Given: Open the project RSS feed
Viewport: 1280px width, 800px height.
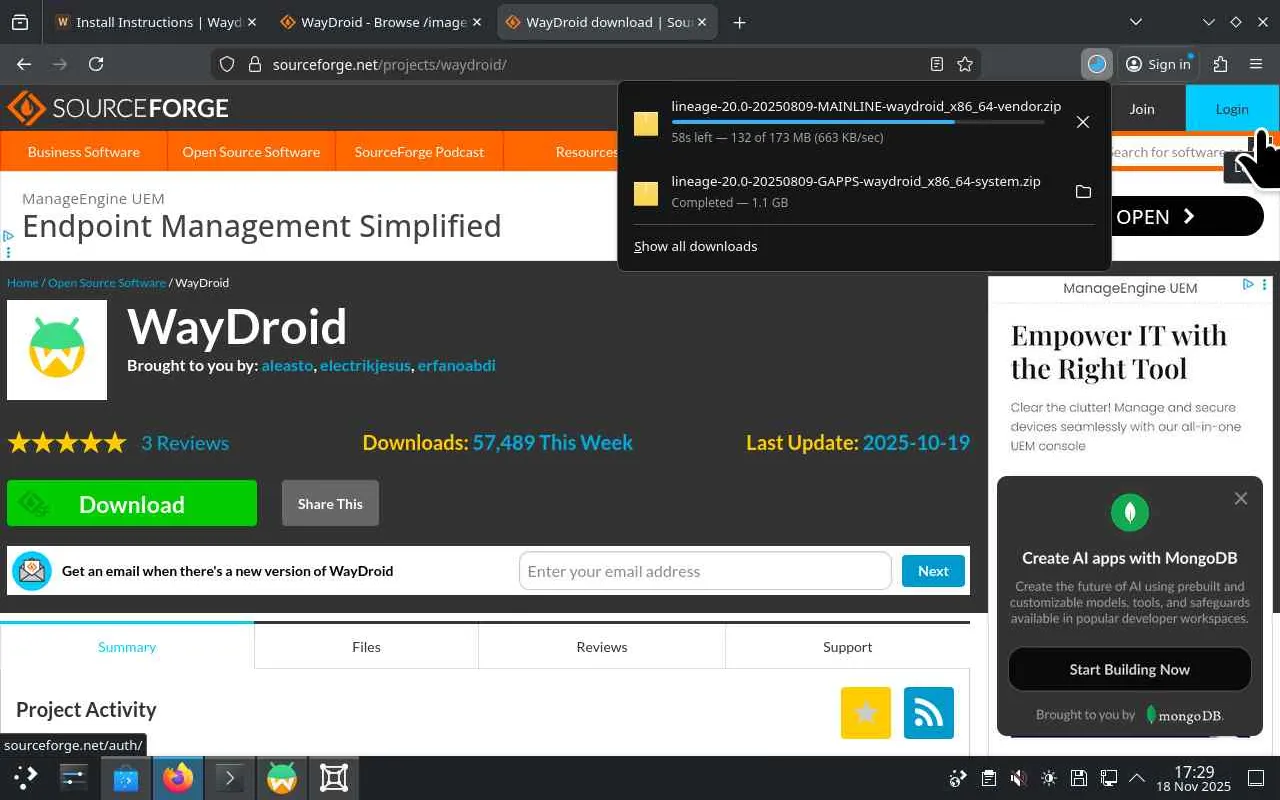Looking at the screenshot, I should [929, 713].
